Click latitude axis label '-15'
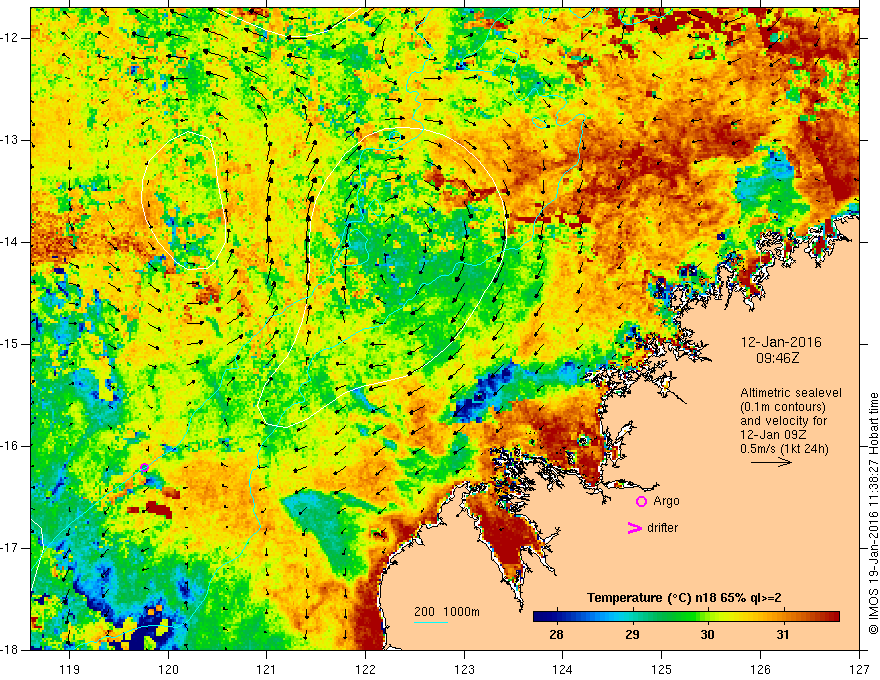This screenshot has height=680, width=880. tap(10, 344)
